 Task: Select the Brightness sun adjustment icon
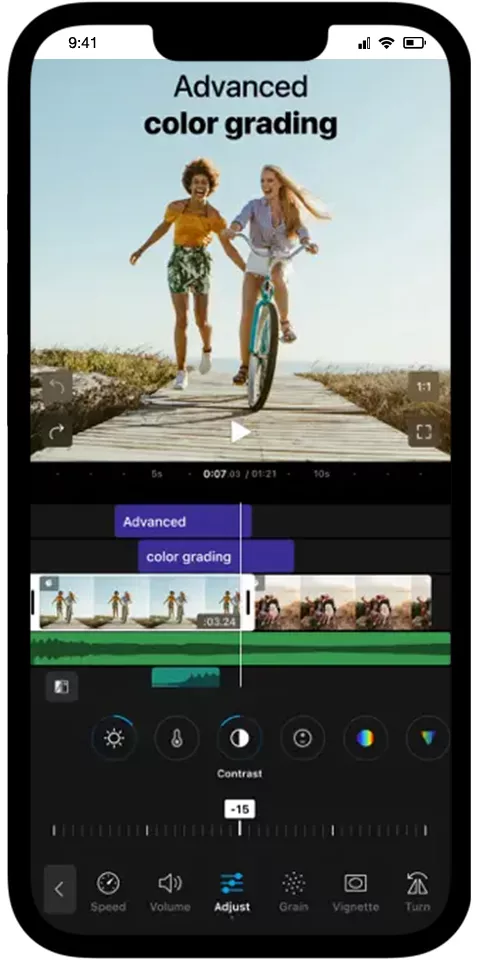114,738
